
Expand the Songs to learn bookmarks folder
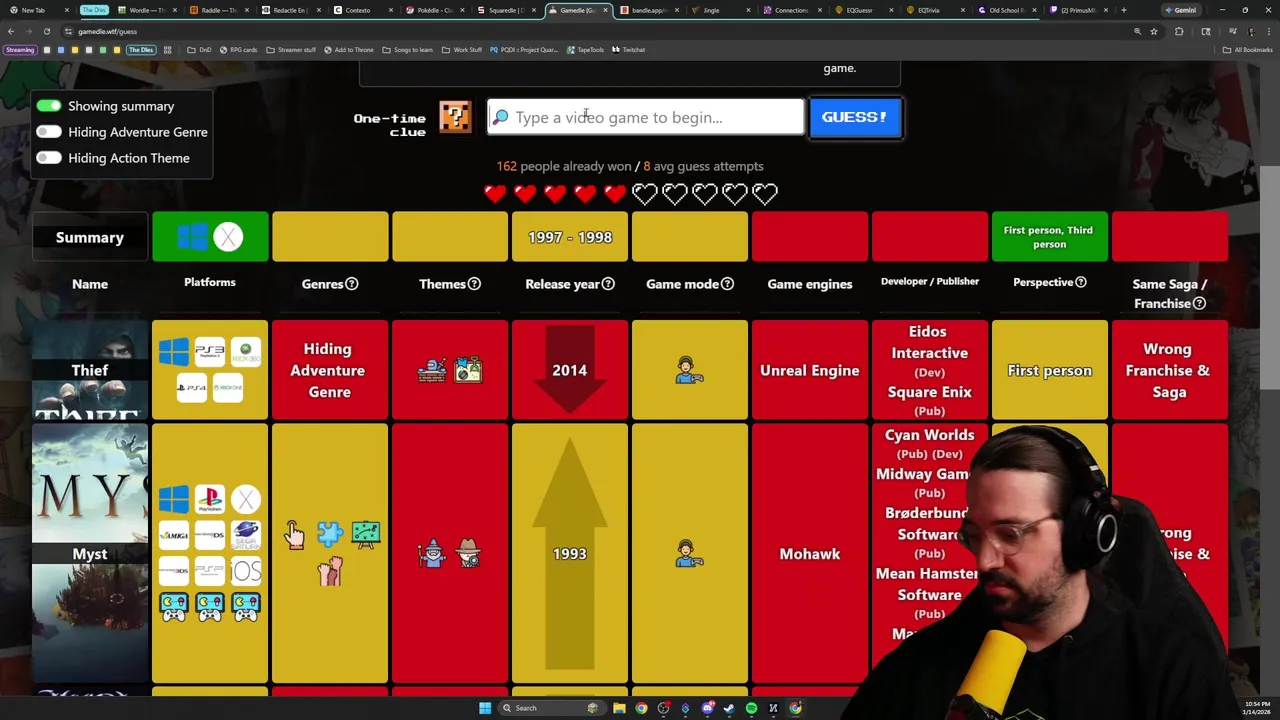[x=408, y=49]
